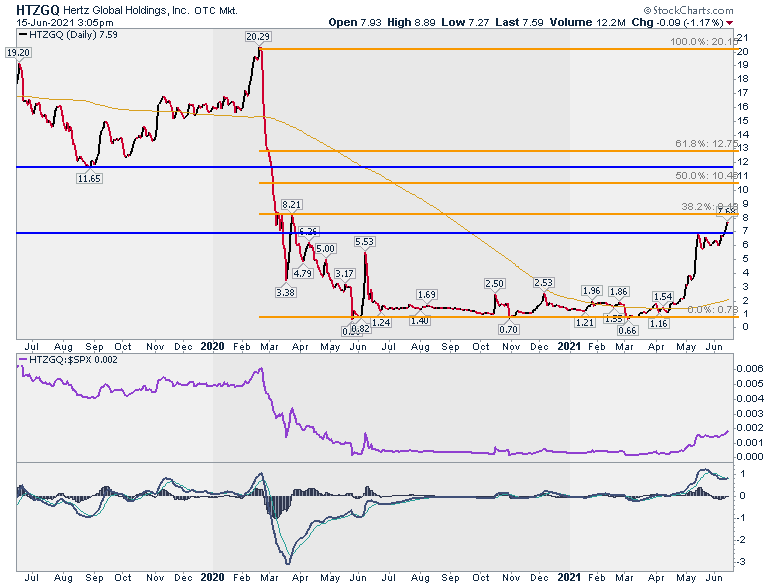Click the date stamp '15-Jun-2021 3:05pm'
The height and width of the screenshot is (586, 780).
pyautogui.click(x=65, y=22)
